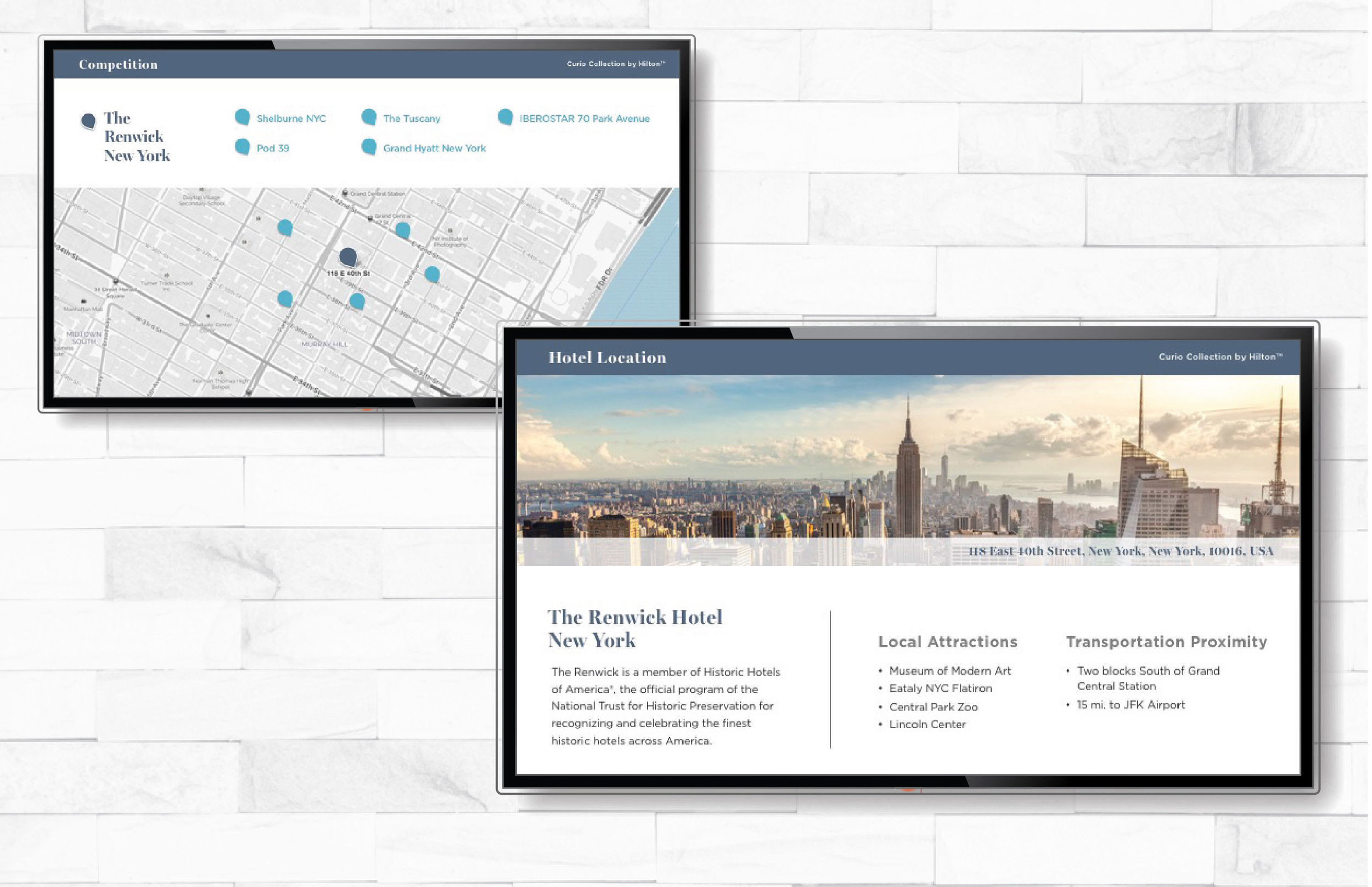Click the Transportation Proximity heading
Screen dimensions: 1372x887
[1166, 642]
